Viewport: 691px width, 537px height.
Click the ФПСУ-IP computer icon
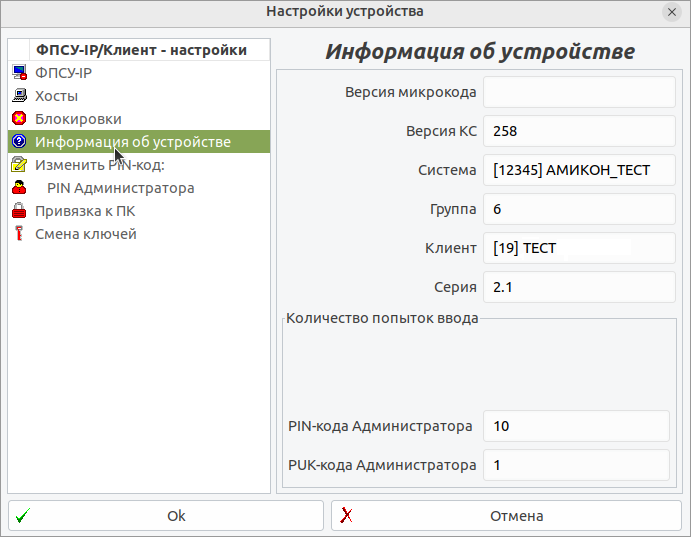click(x=19, y=73)
